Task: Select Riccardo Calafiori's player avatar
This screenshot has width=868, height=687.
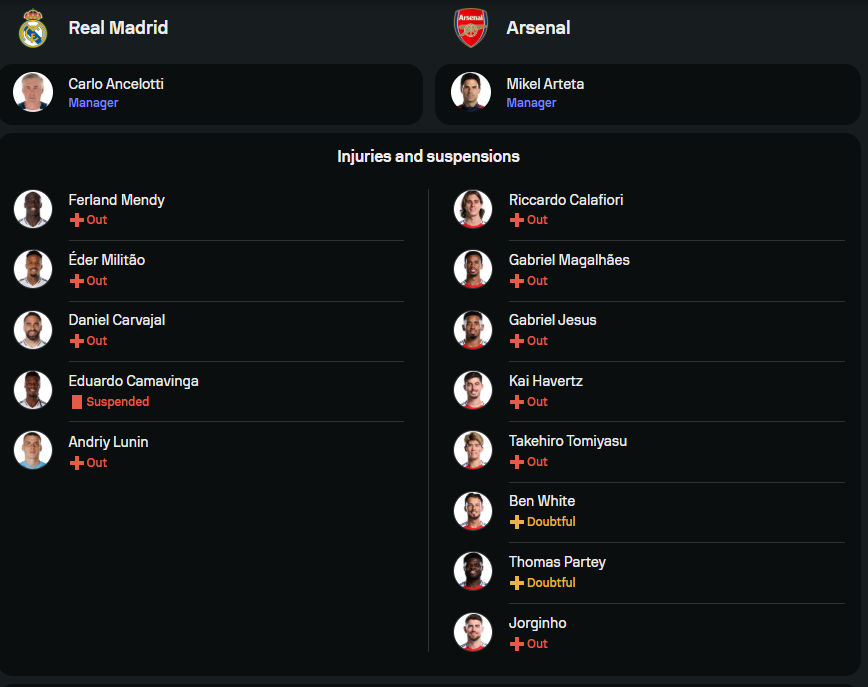Action: [473, 209]
